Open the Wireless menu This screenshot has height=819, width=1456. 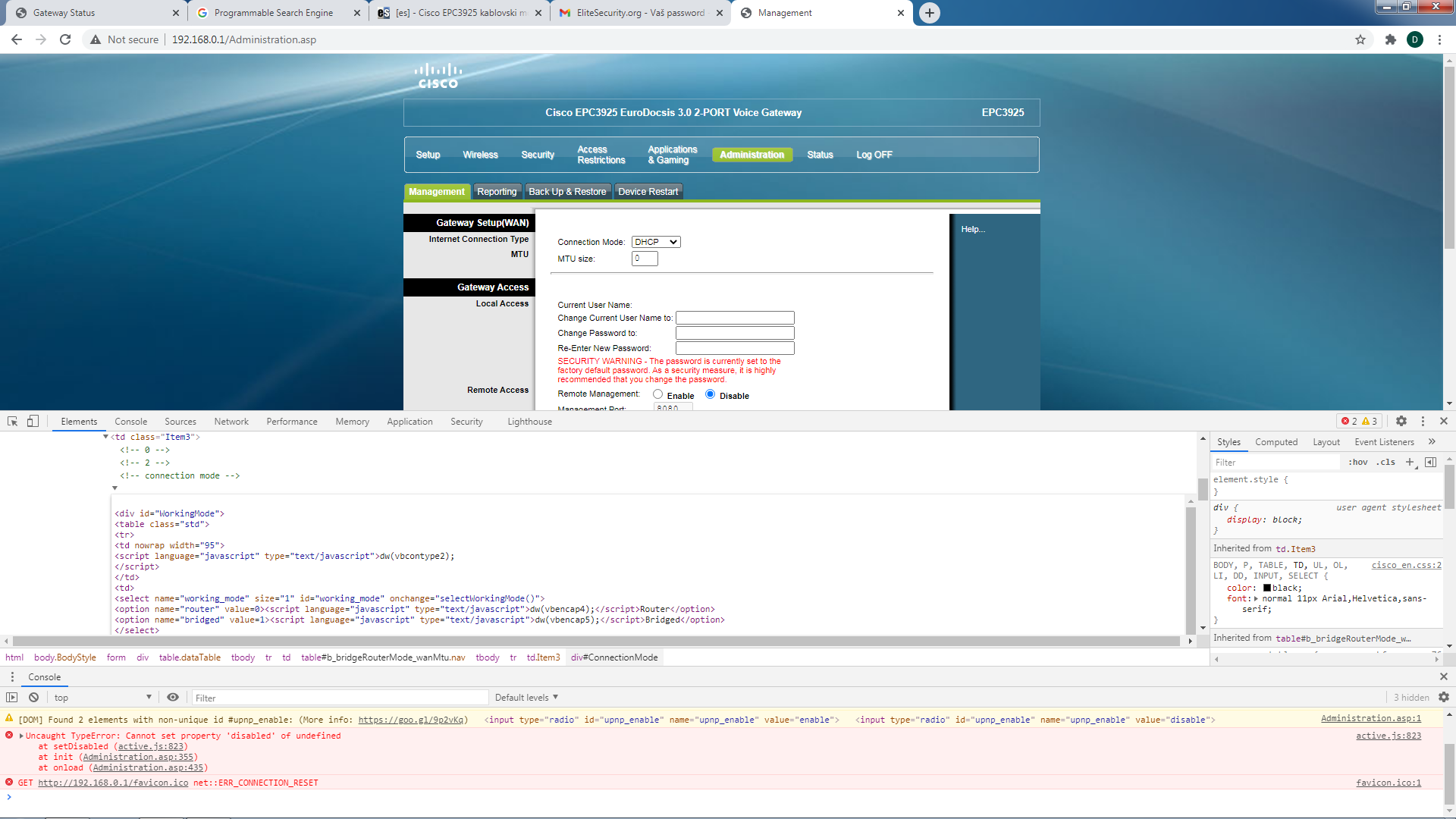(481, 155)
